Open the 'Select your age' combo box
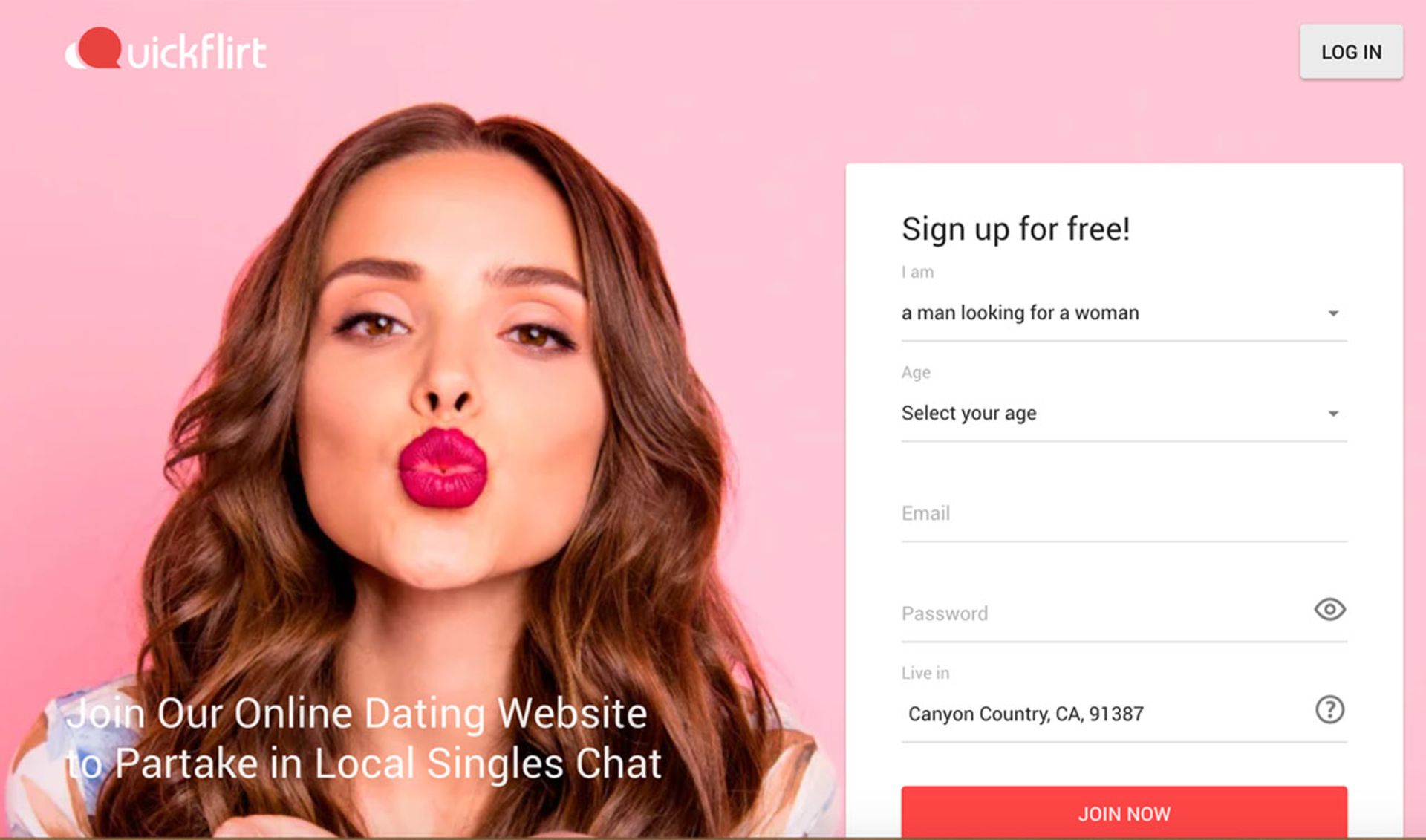Screen dimensions: 1426x840 pos(1124,414)
